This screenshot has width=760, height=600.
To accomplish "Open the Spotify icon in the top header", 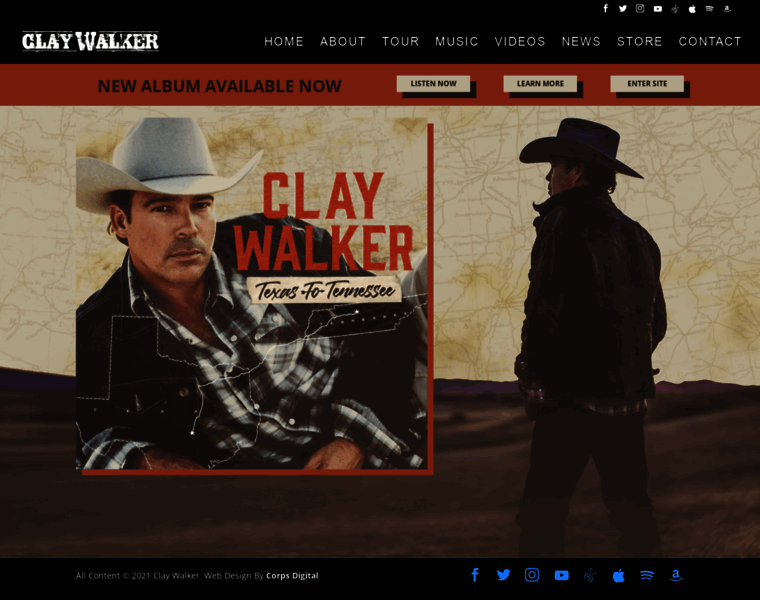I will coord(710,9).
